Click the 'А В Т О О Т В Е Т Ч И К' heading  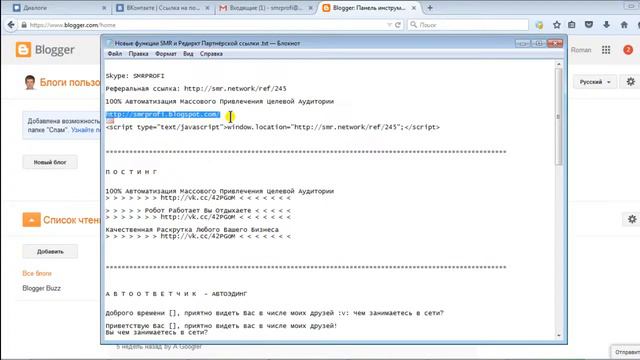click(176, 294)
